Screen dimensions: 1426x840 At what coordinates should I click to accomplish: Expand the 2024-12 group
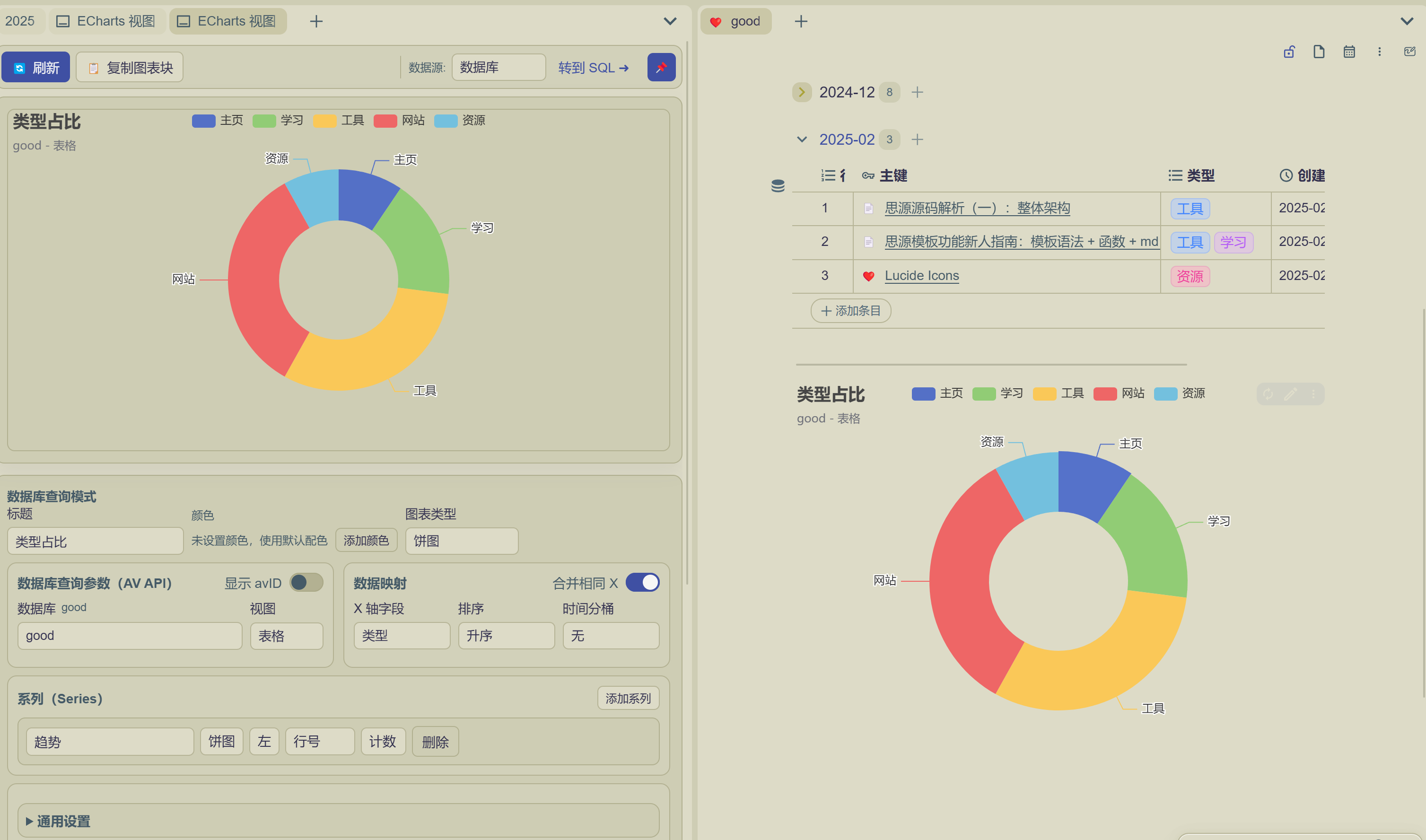[x=801, y=92]
